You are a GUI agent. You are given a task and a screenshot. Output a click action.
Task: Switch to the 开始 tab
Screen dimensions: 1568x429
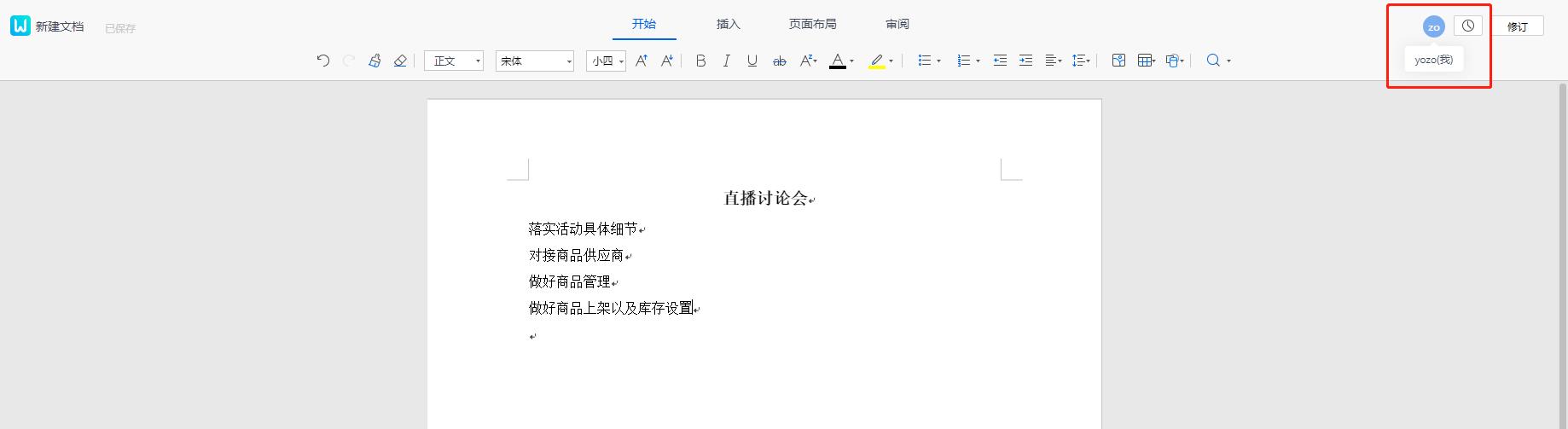(x=644, y=24)
